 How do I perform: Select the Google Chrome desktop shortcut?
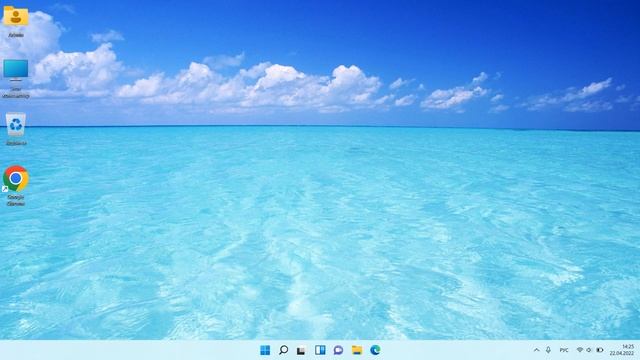(x=16, y=185)
